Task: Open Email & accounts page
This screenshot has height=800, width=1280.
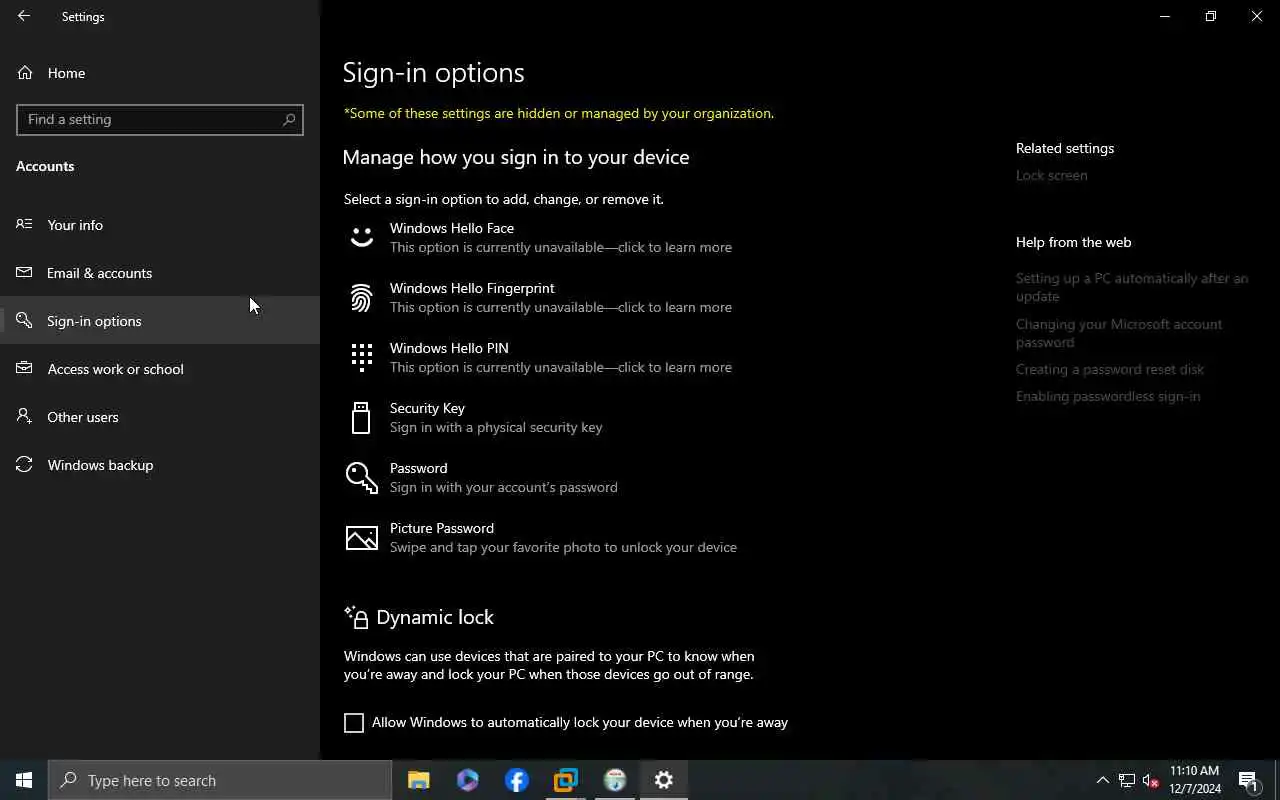Action: pos(160,273)
